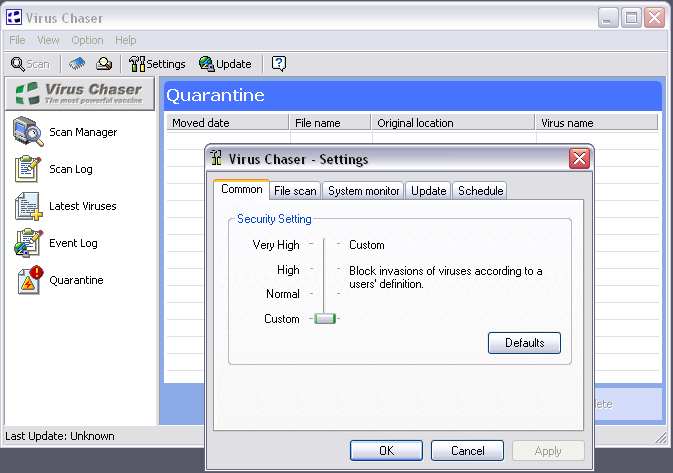Image resolution: width=673 pixels, height=473 pixels.
Task: Open the Option menu
Action: (87, 40)
